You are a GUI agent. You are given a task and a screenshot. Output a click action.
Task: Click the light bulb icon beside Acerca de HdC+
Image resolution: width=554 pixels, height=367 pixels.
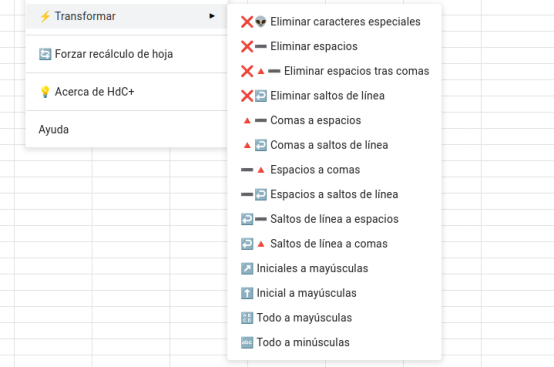[45, 92]
